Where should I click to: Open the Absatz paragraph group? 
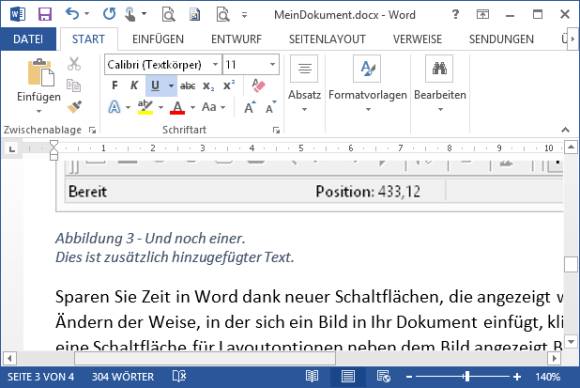point(304,84)
